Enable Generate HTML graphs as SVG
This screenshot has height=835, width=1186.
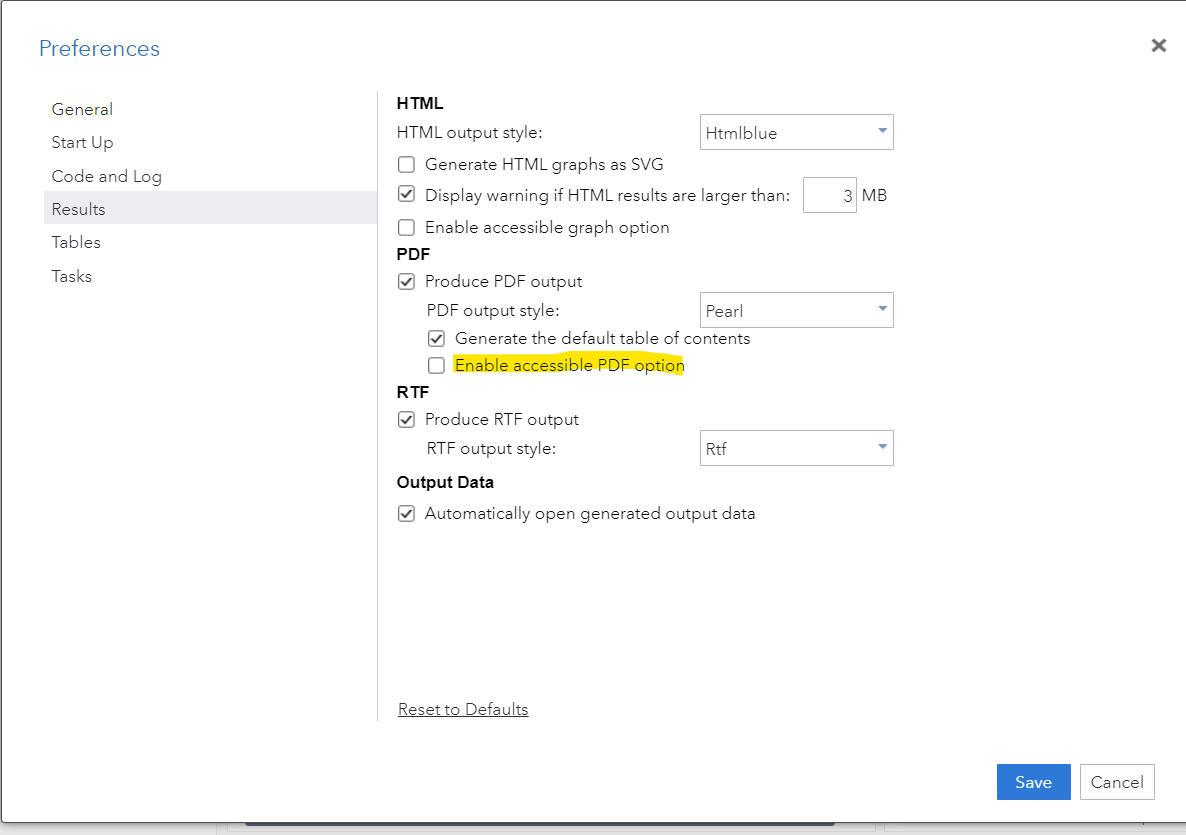tap(406, 164)
